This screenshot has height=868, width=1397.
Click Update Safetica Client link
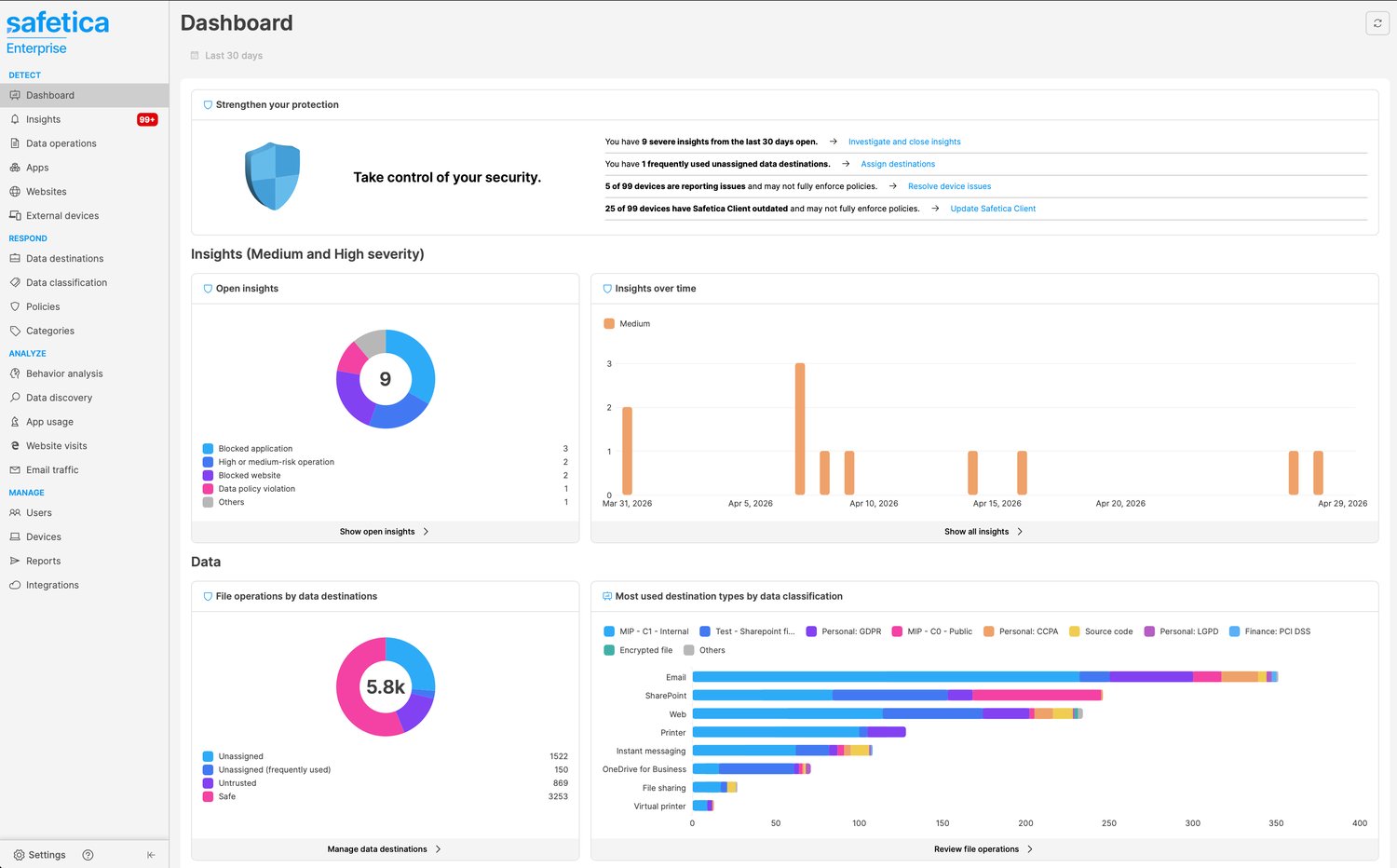(x=993, y=209)
